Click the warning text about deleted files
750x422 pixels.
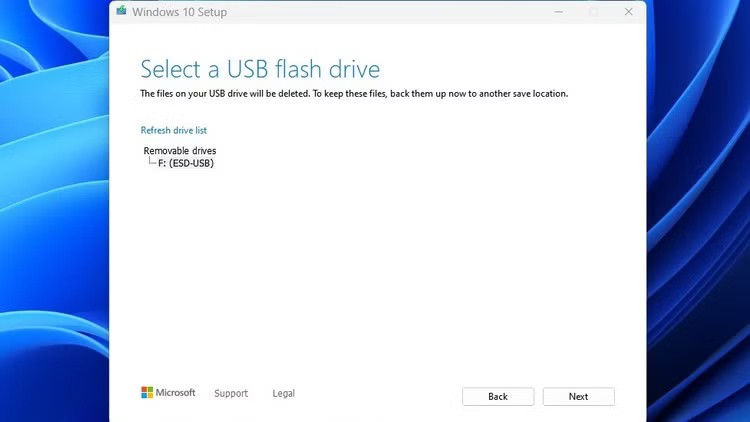(354, 94)
